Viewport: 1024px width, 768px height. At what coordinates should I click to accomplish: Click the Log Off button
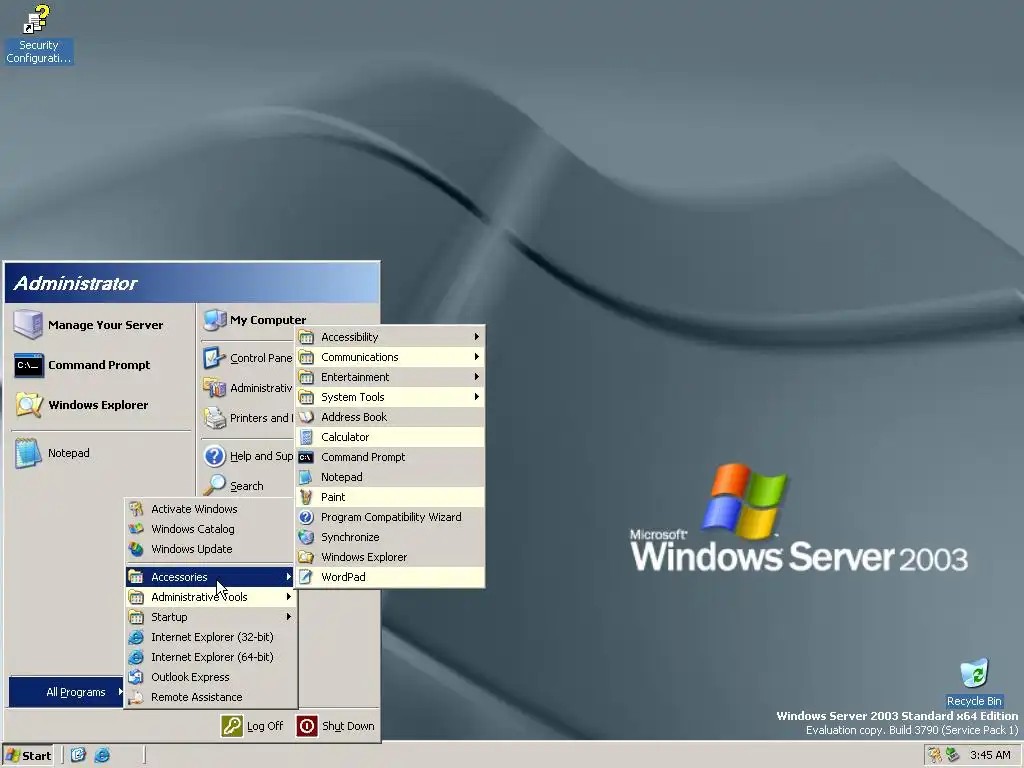(253, 726)
